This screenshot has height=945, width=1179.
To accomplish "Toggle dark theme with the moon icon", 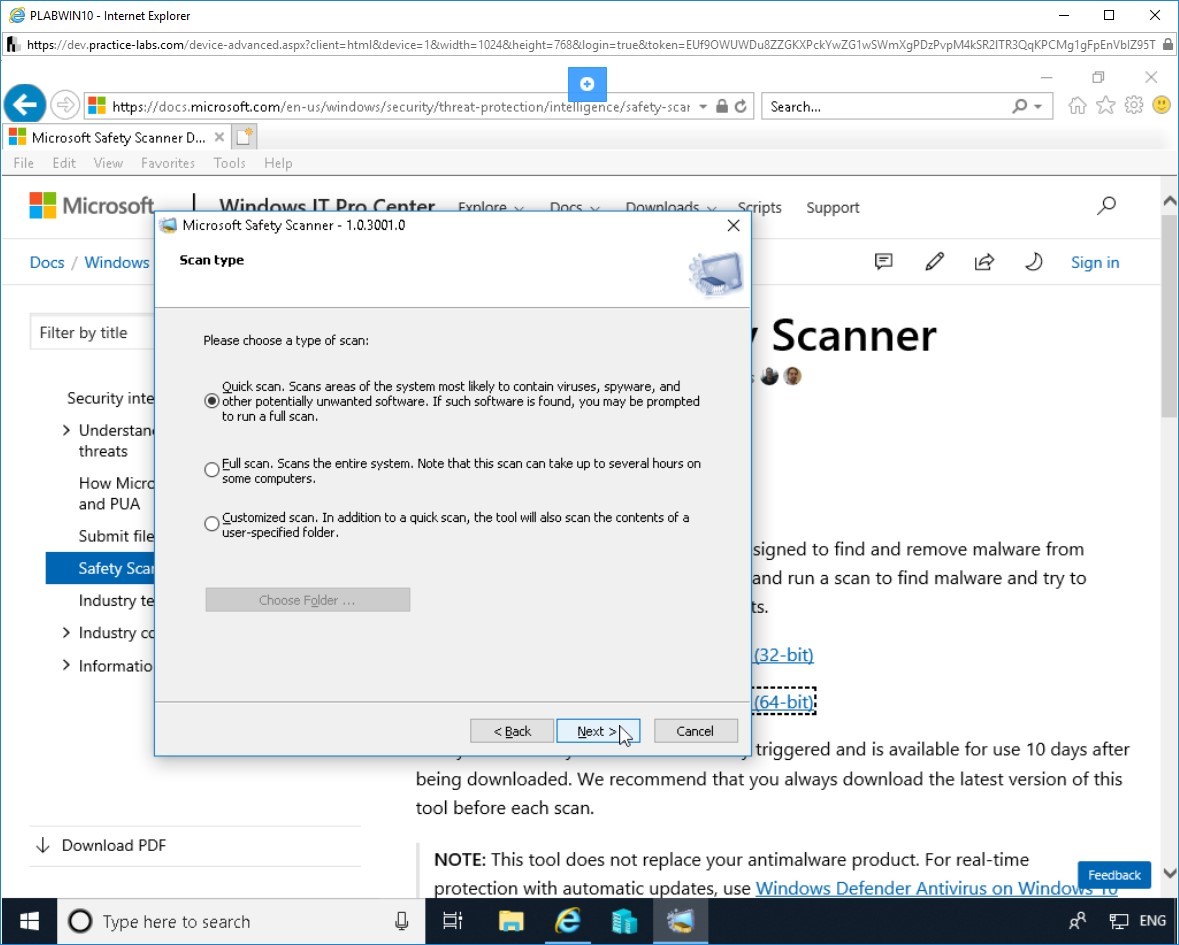I will (1034, 262).
